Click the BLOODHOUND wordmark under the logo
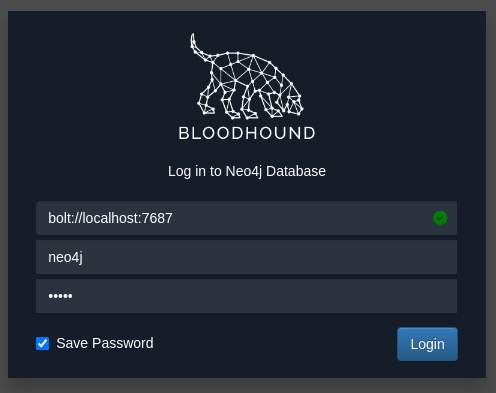Image resolution: width=496 pixels, height=393 pixels. click(x=247, y=133)
